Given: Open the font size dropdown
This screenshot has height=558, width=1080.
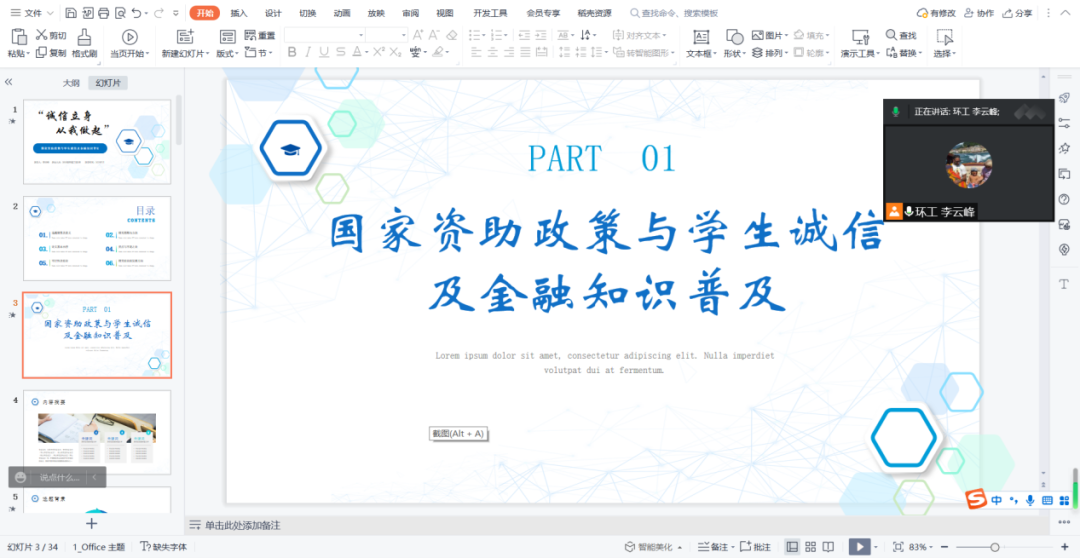Looking at the screenshot, I should [404, 34].
